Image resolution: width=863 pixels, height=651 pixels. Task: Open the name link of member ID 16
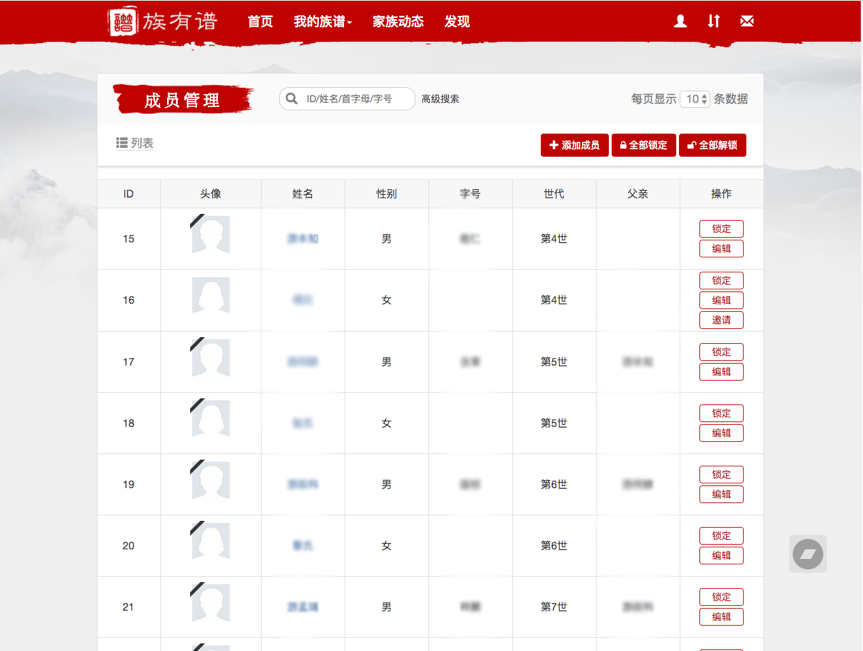click(x=303, y=300)
